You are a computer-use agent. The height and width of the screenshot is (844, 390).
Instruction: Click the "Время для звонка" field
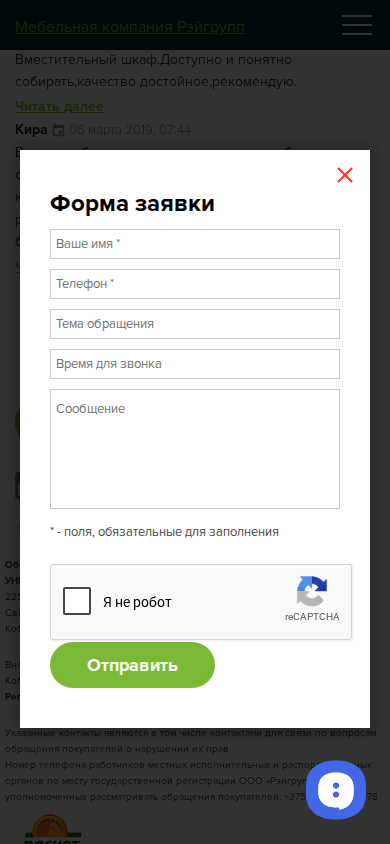195,364
